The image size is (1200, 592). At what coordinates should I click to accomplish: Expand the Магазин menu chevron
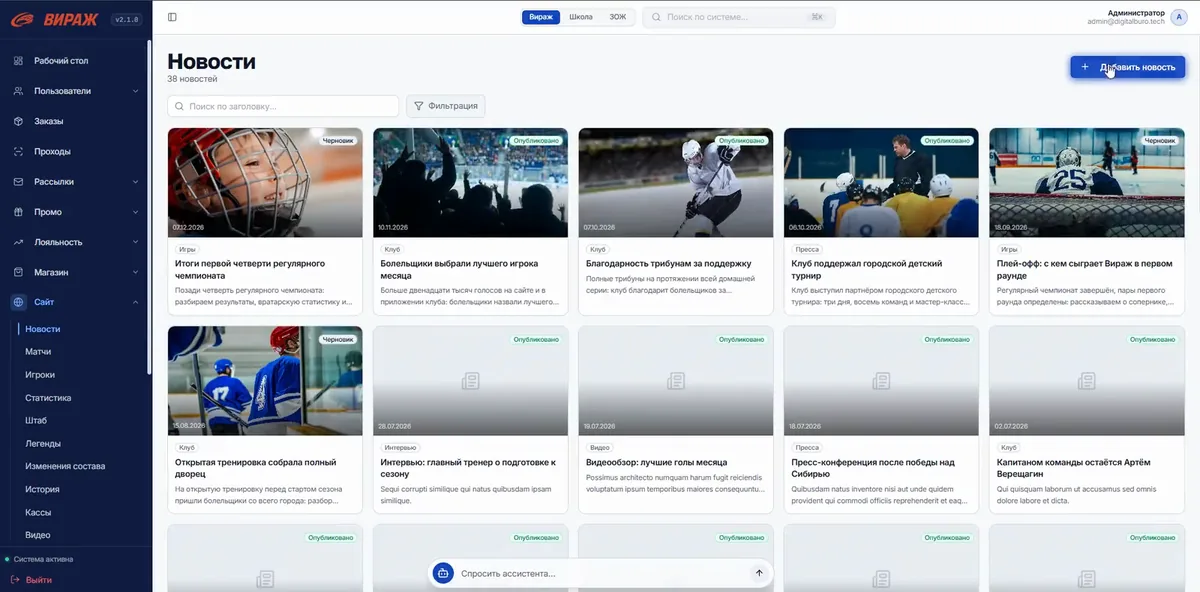click(135, 272)
